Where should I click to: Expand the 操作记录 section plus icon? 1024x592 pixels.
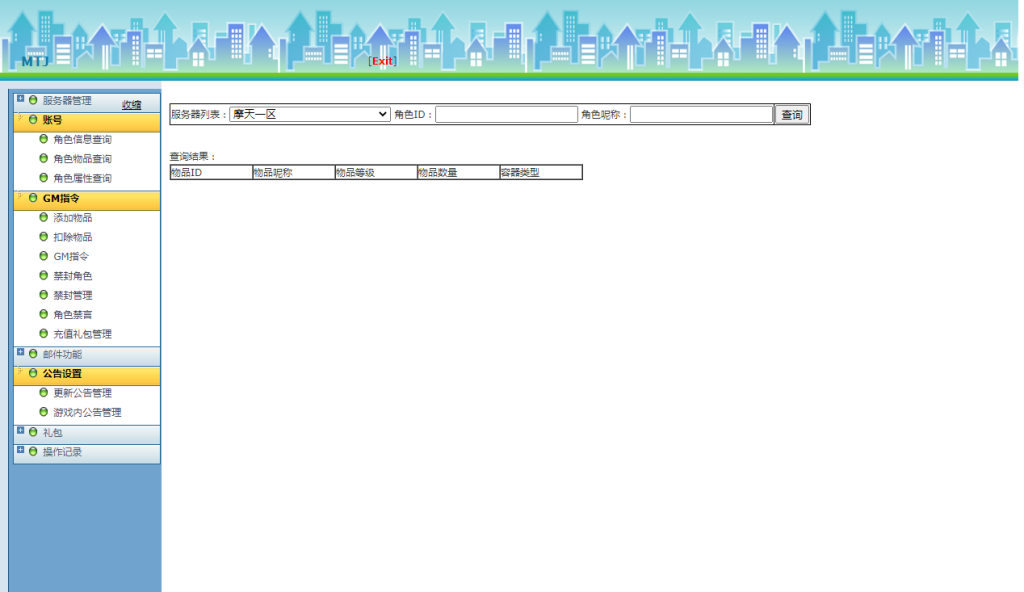21,451
